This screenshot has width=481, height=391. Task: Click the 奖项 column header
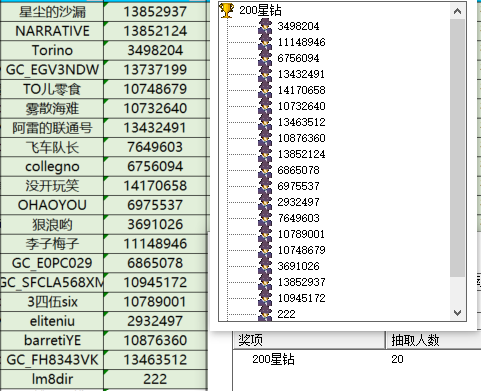pyautogui.click(x=309, y=340)
